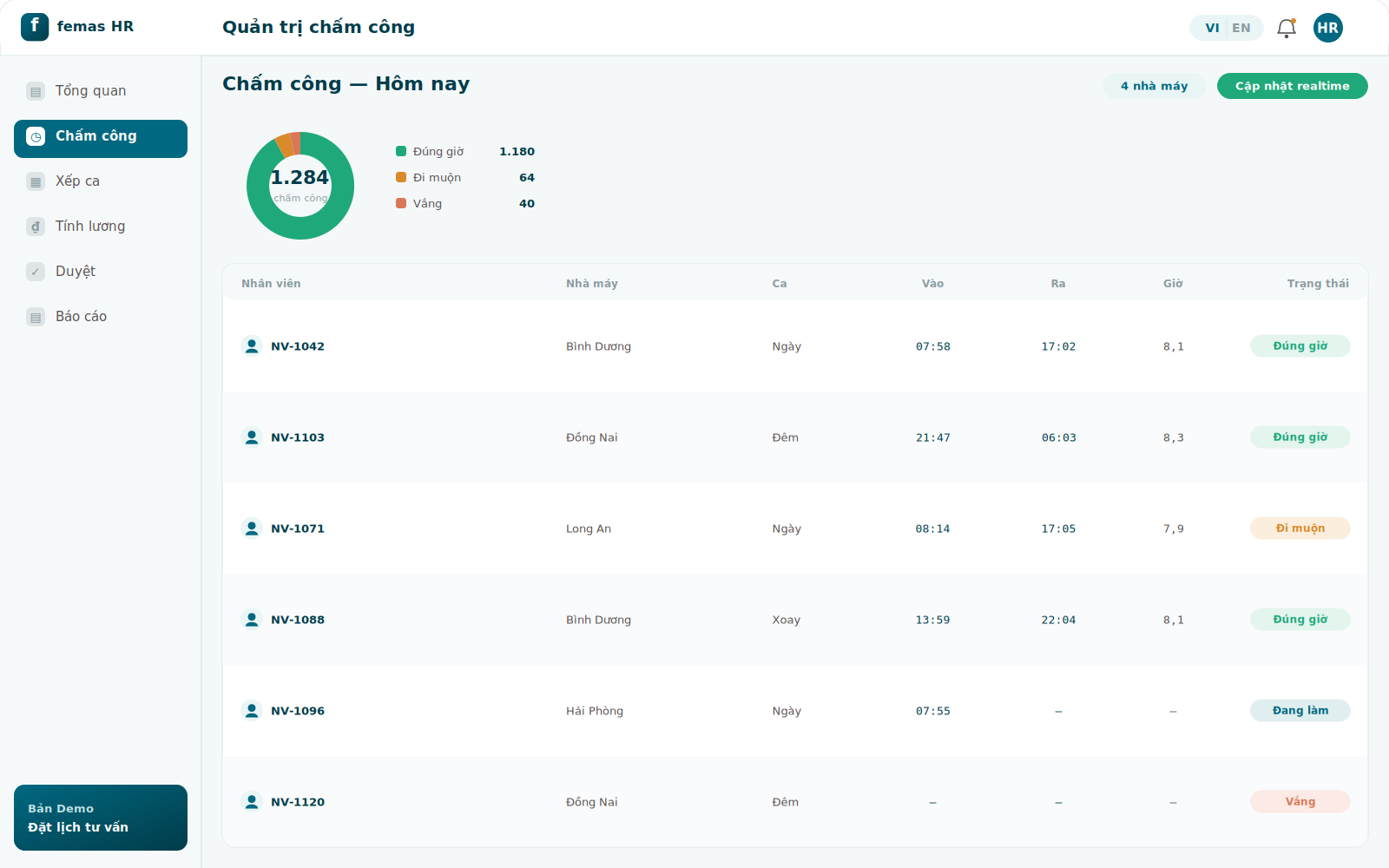This screenshot has height=868, width=1389.
Task: Open the 4 nhà máy filter
Action: coord(1154,86)
